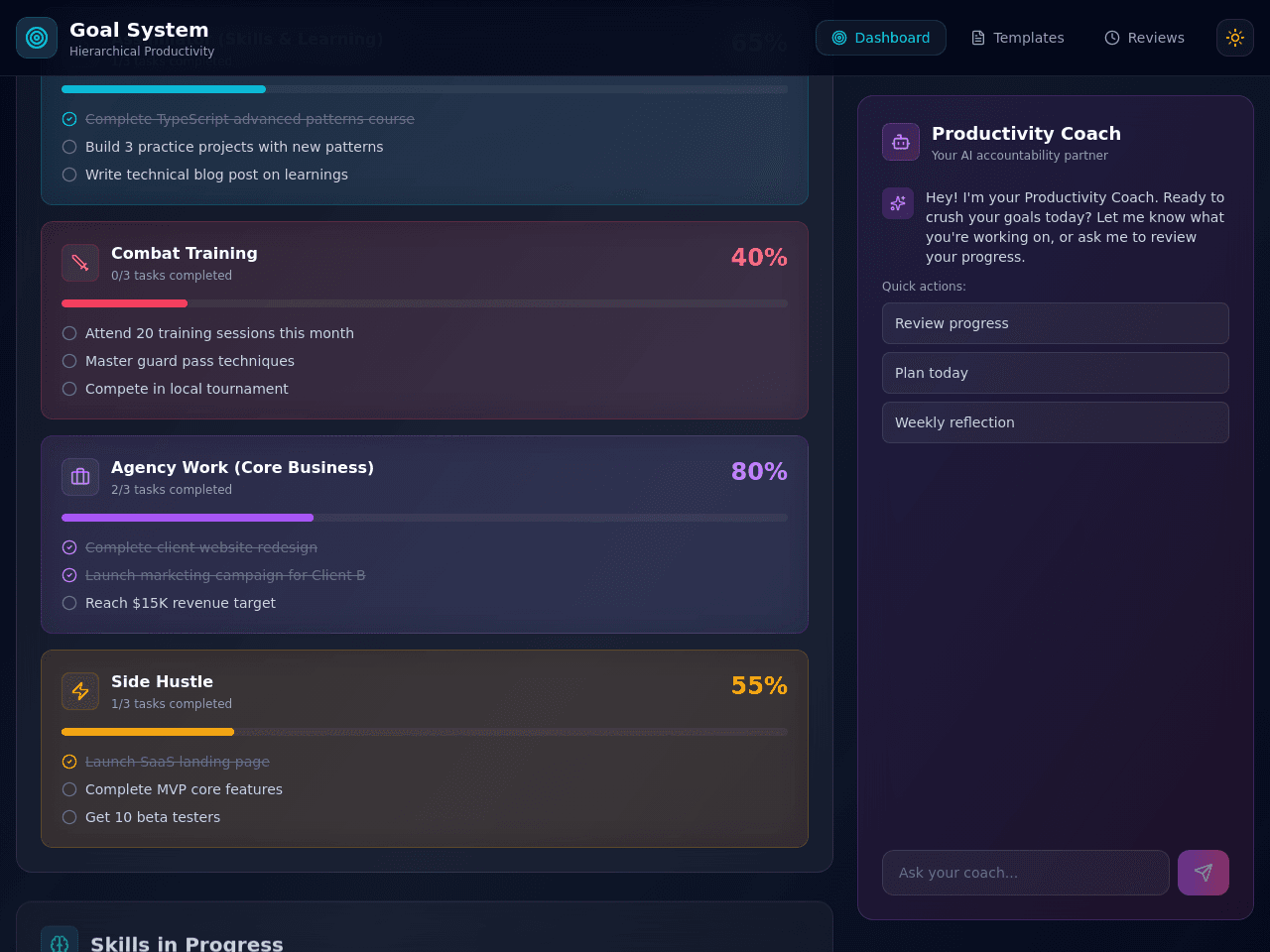1270x952 pixels.
Task: Click the sparkle icon beside the coach message
Action: coord(898,203)
